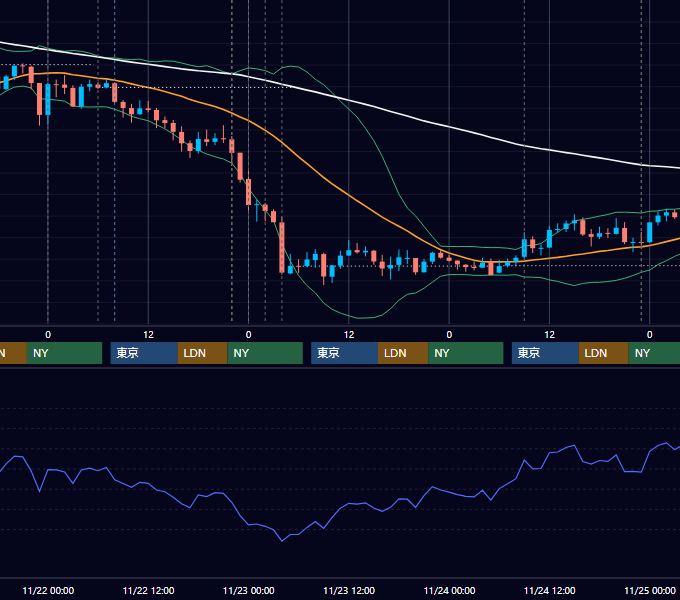
Task: Click the NY session block spanning 11/22 00:00
Action: 64,353
